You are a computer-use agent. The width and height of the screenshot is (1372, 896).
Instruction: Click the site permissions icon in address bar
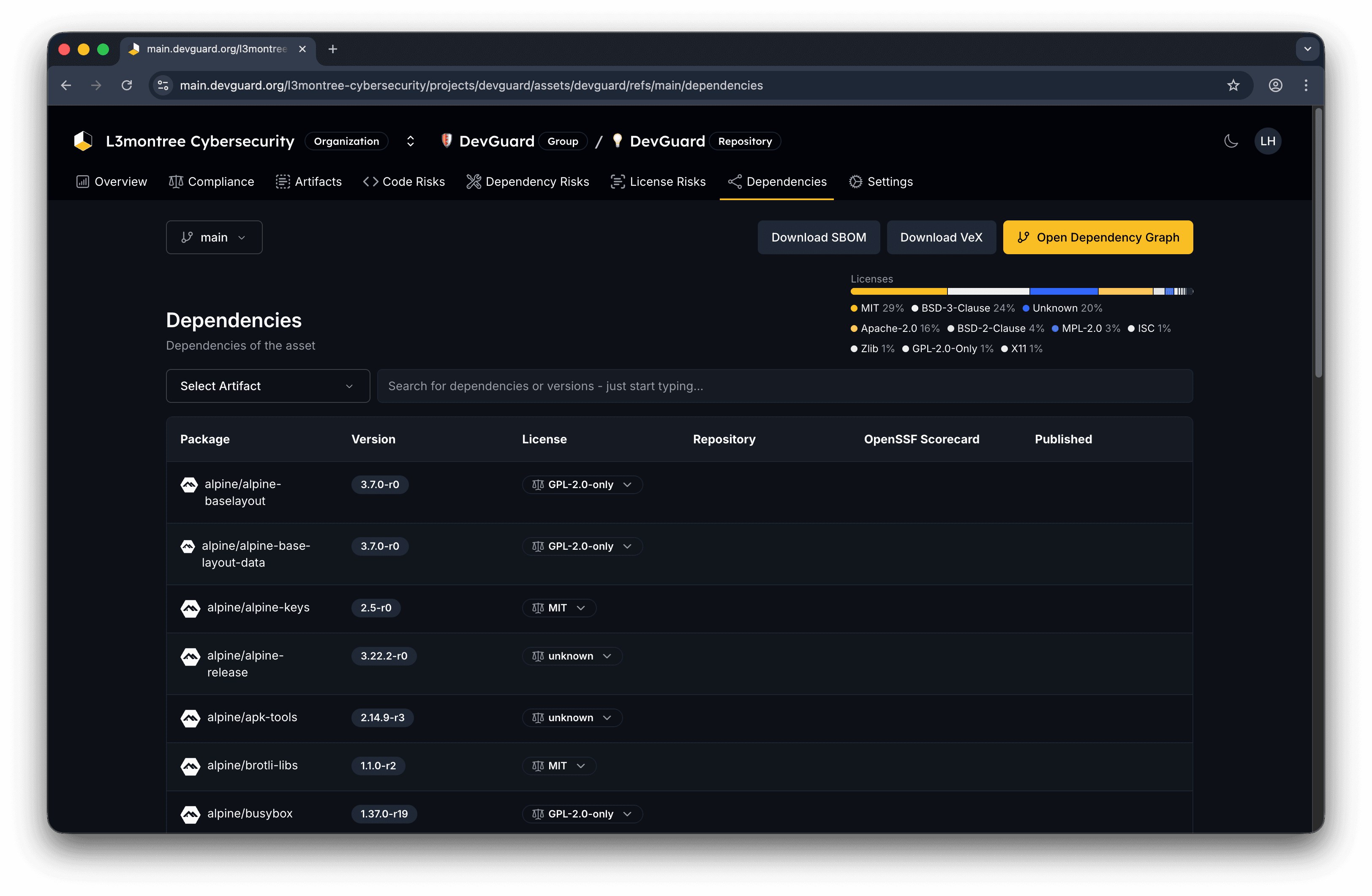coord(163,85)
